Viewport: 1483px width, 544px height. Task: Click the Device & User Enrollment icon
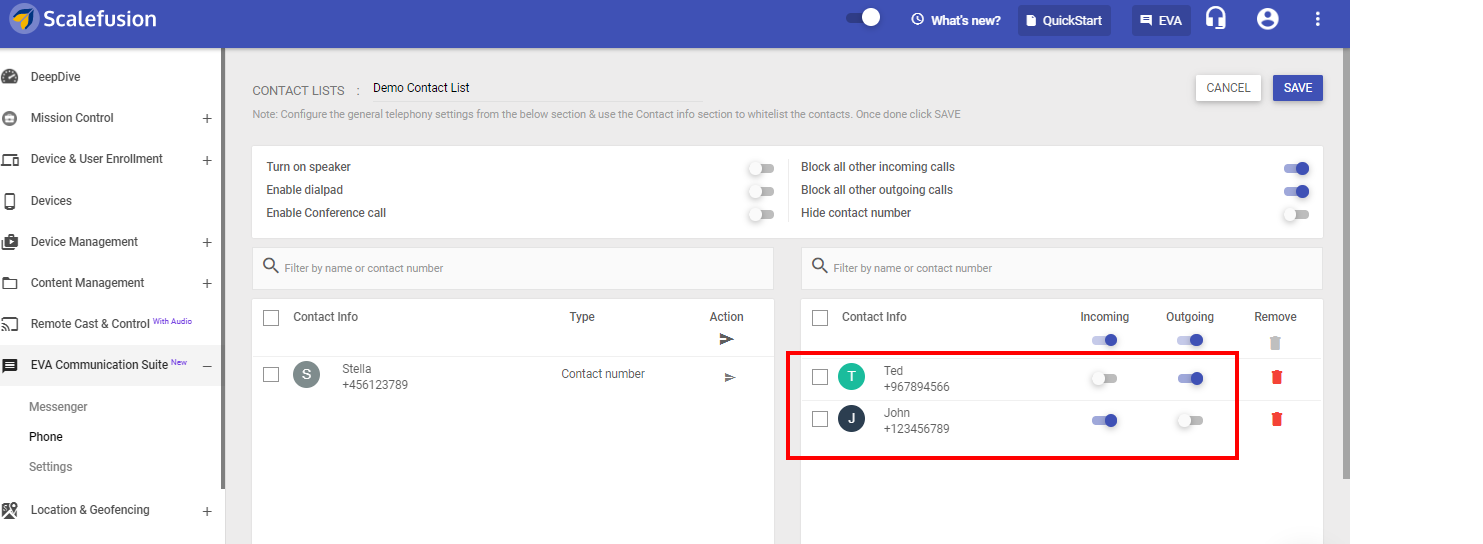10,159
